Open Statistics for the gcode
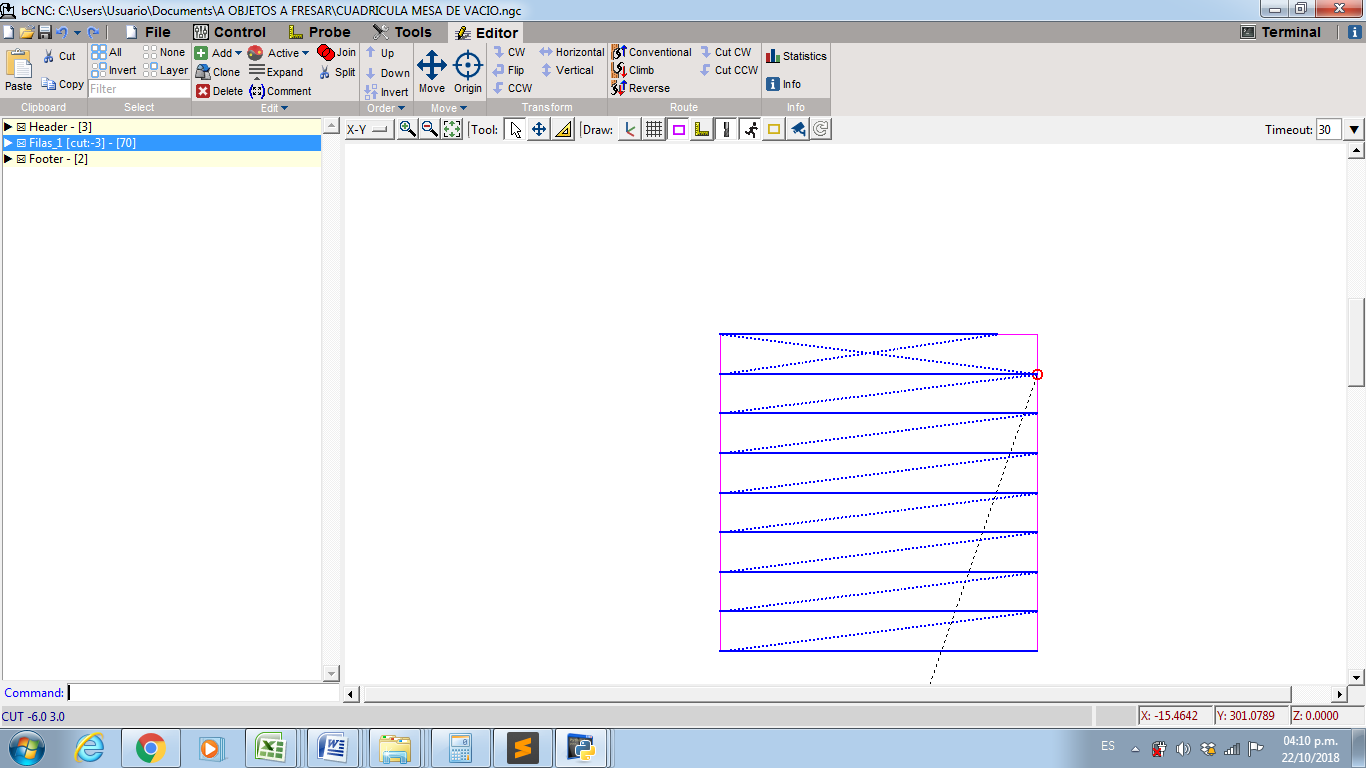 click(x=796, y=56)
